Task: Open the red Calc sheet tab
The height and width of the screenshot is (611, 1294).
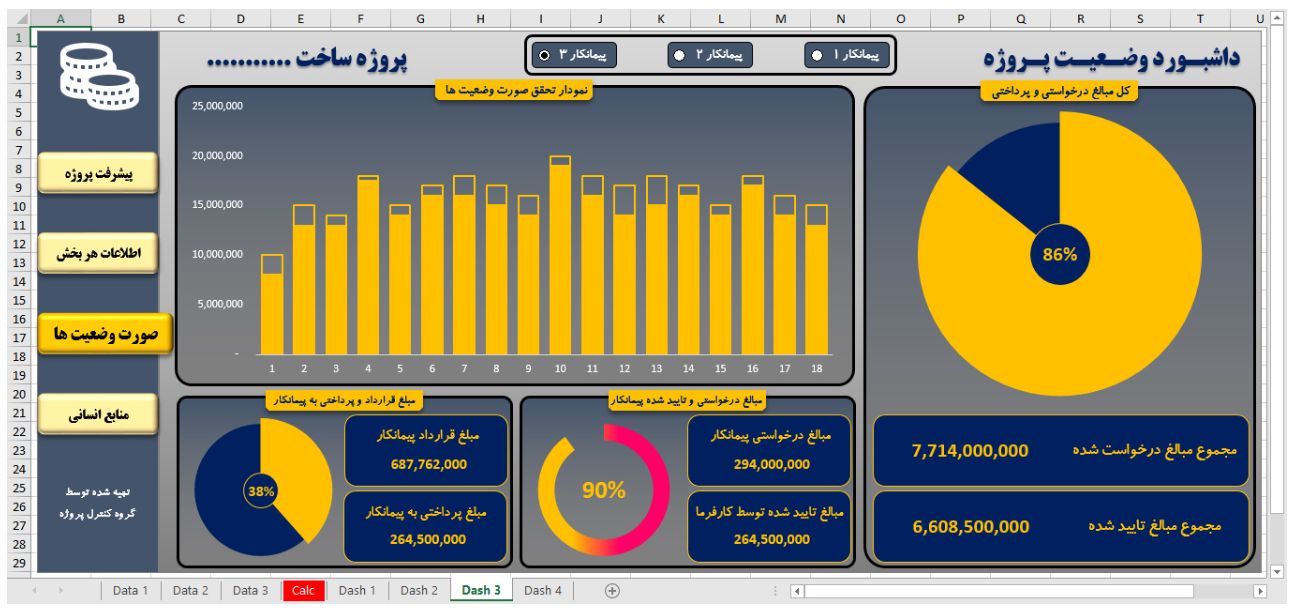Action: 303,590
